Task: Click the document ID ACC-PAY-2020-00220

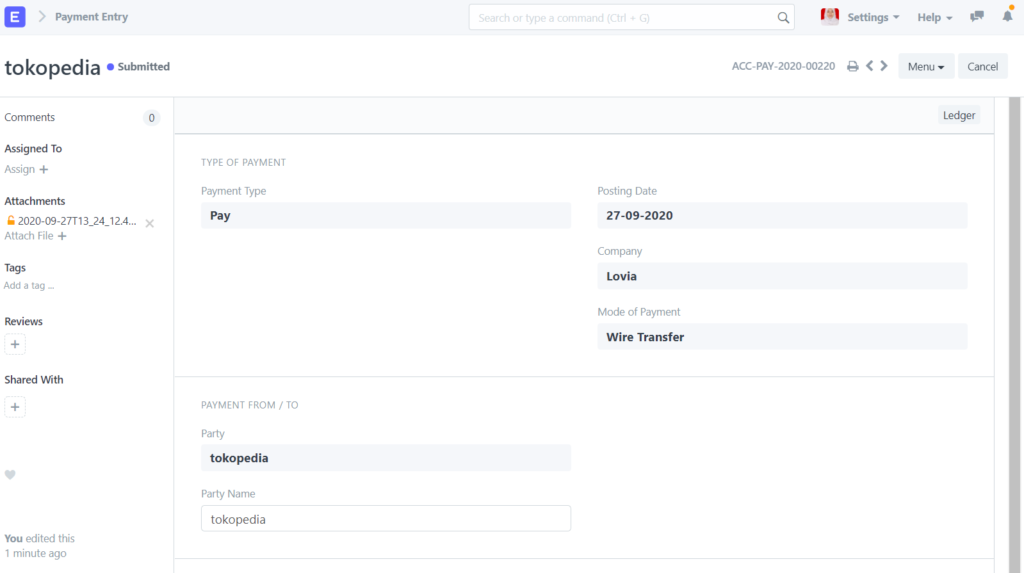Action: point(783,66)
